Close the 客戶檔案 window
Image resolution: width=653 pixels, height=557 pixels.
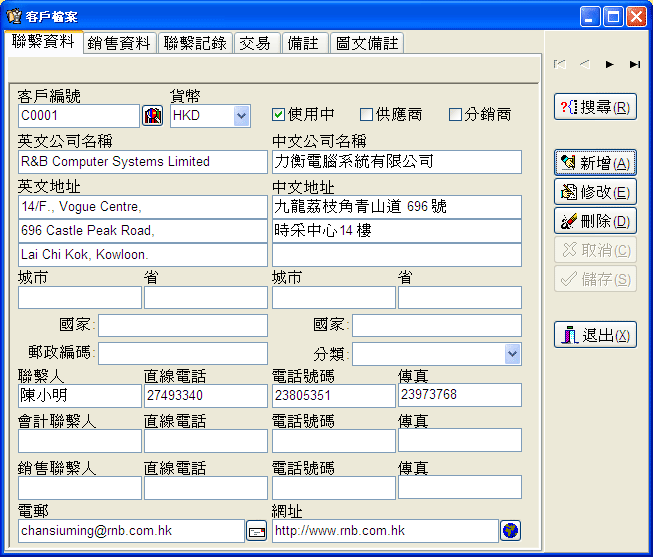pos(636,17)
